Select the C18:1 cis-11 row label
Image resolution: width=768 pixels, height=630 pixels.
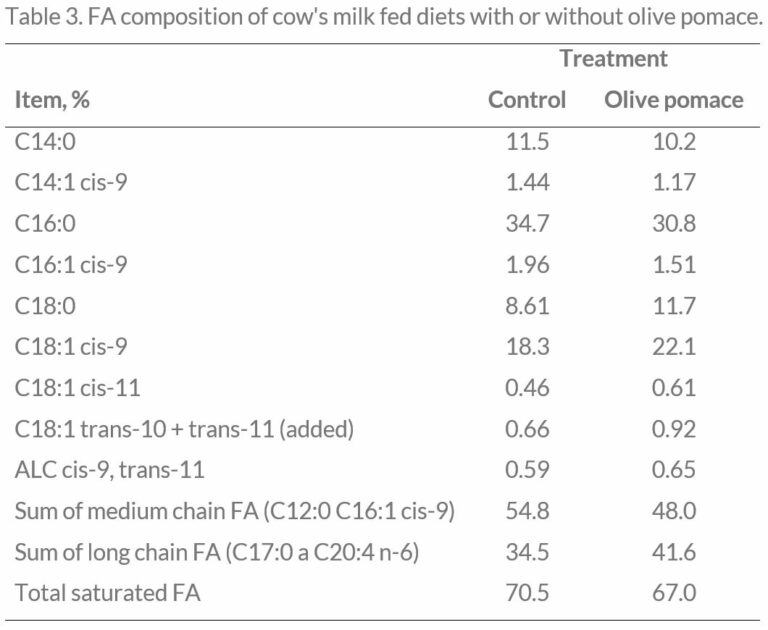click(x=77, y=388)
